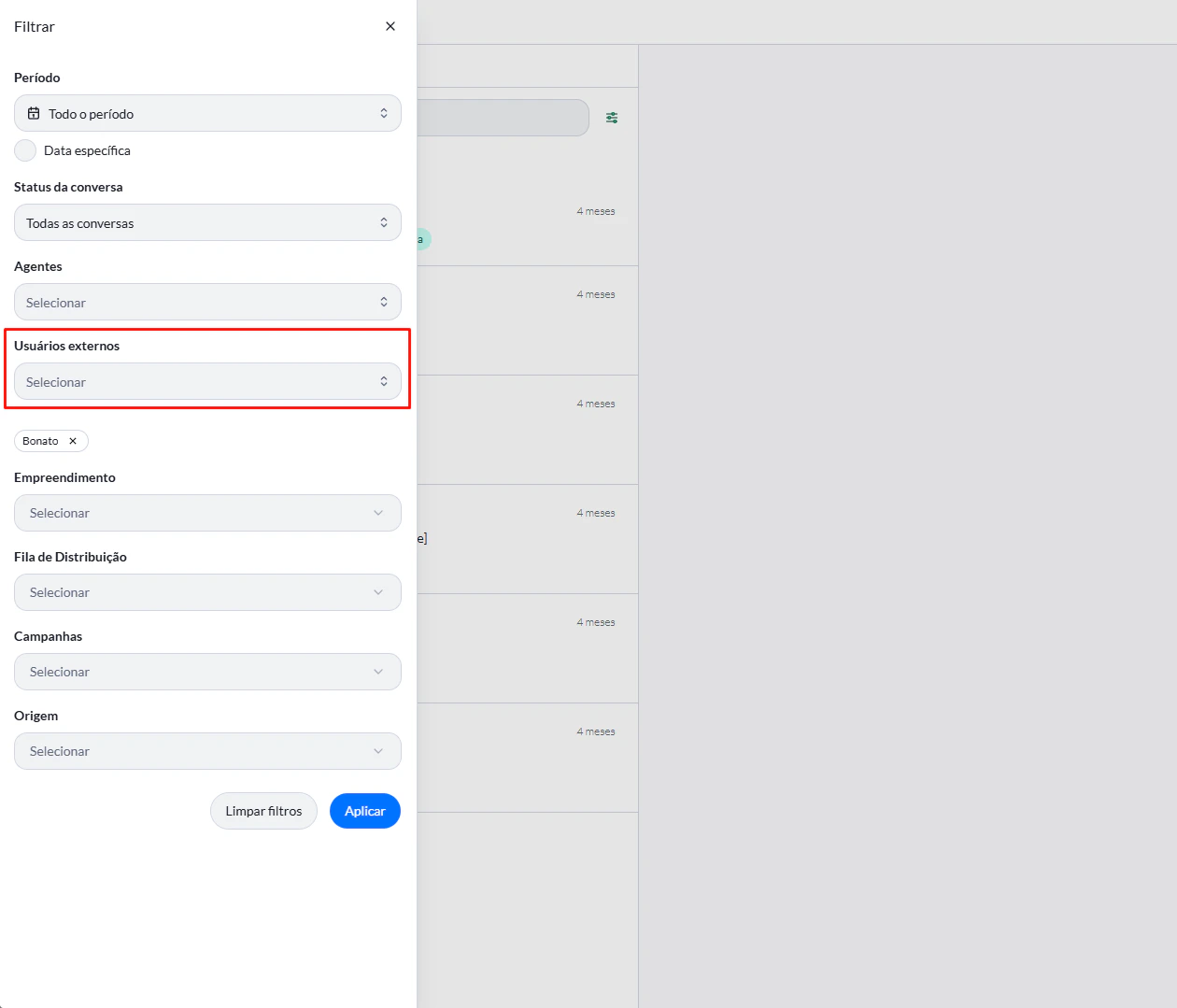The image size is (1177, 1008).
Task: Expand the Empreendimento dropdown
Action: (207, 513)
